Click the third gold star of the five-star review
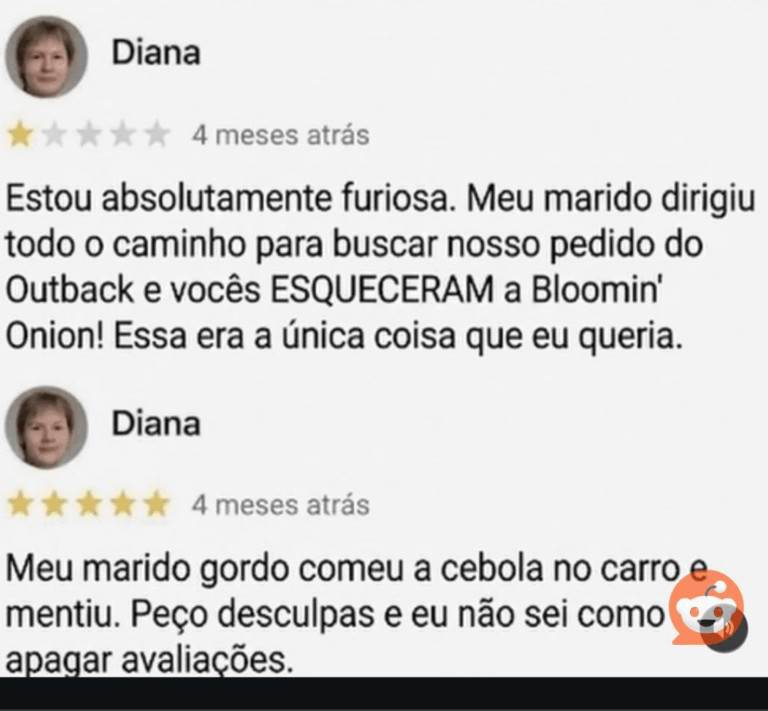The image size is (768, 711). (89, 504)
